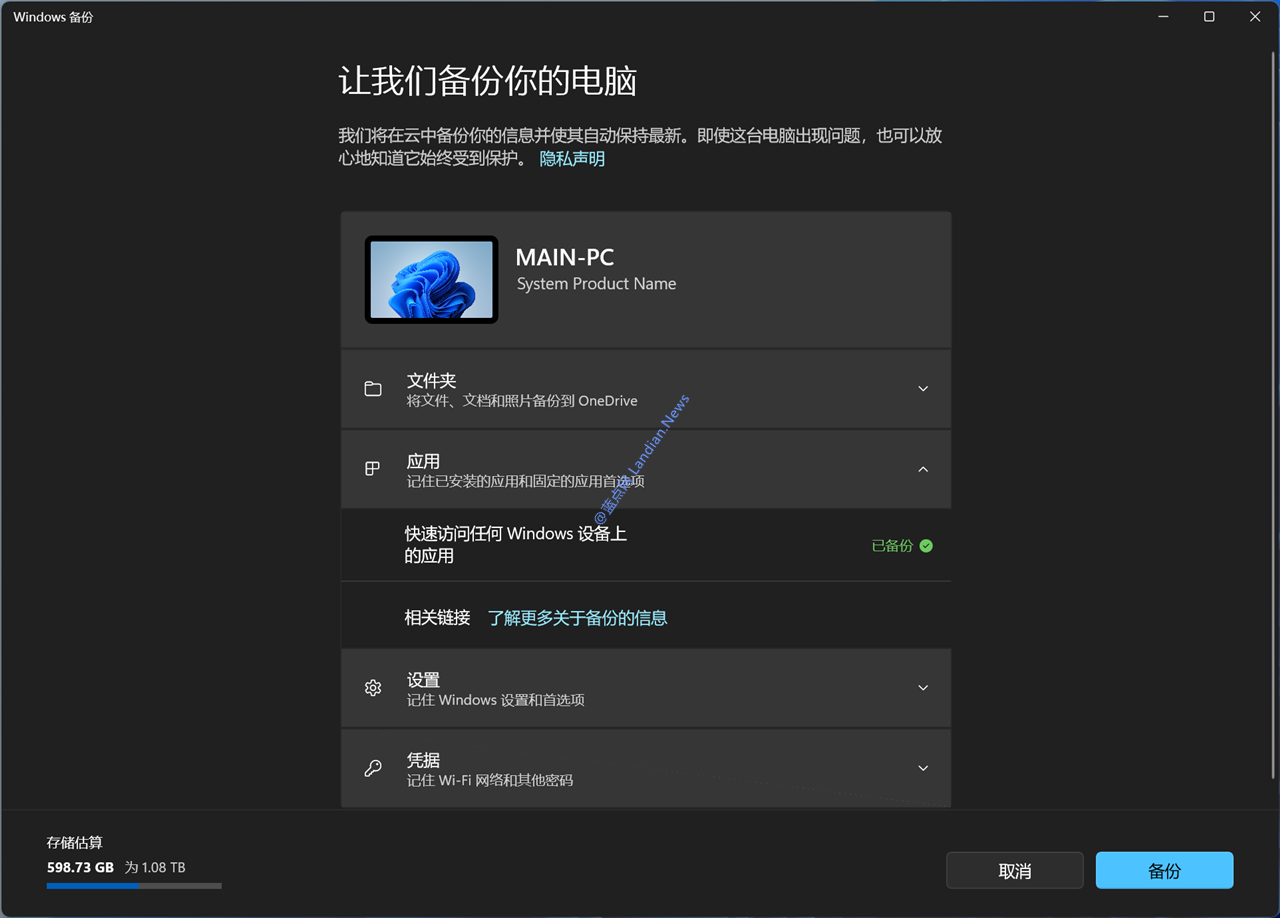Click the apps icon beside 应用
The width and height of the screenshot is (1280, 918).
coord(372,468)
